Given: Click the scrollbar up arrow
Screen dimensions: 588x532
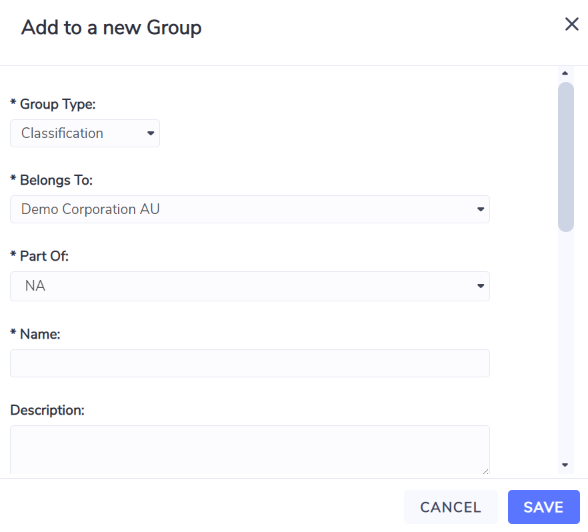Looking at the screenshot, I should pos(565,73).
